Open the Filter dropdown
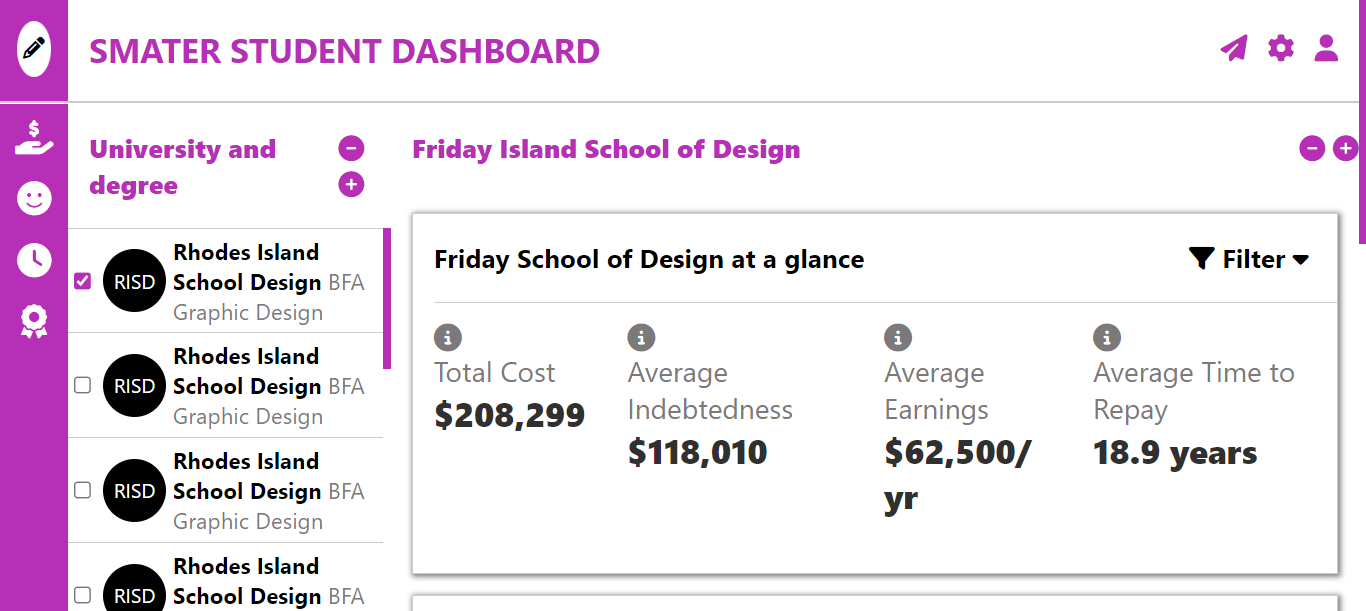 (x=1248, y=259)
